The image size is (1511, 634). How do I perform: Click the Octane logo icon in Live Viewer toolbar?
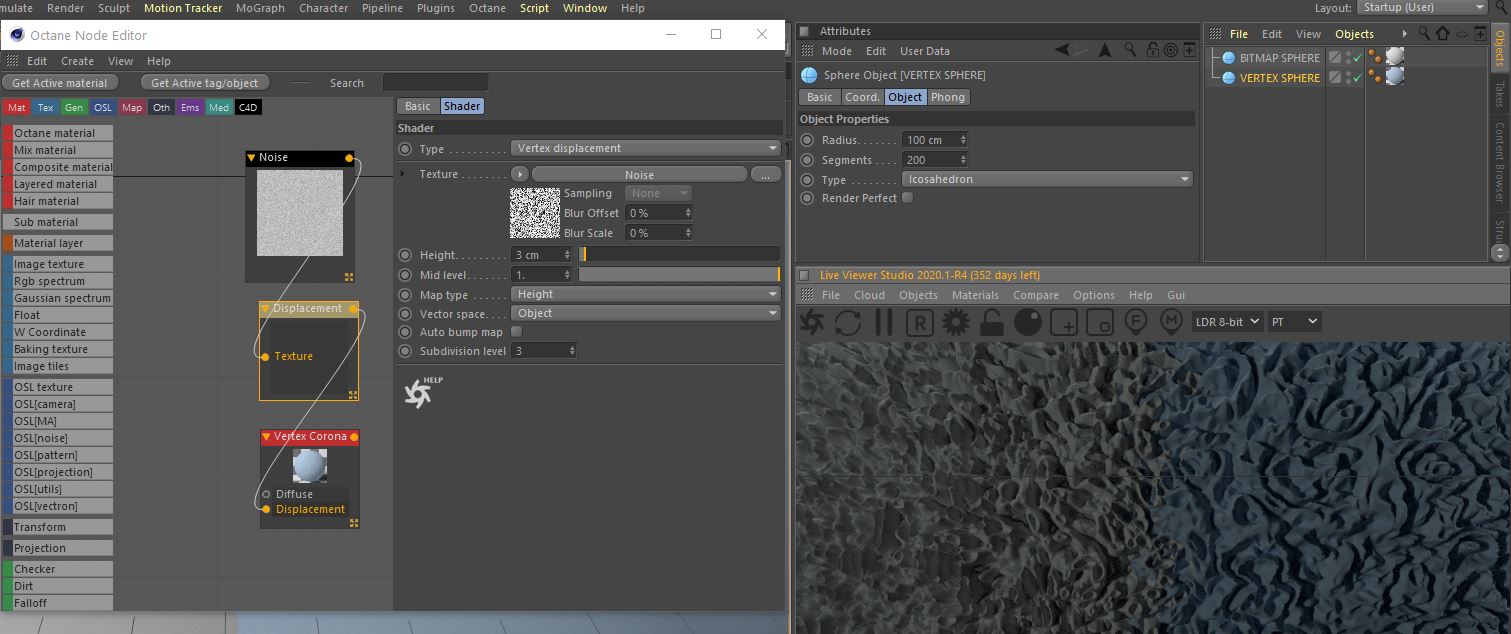(813, 322)
